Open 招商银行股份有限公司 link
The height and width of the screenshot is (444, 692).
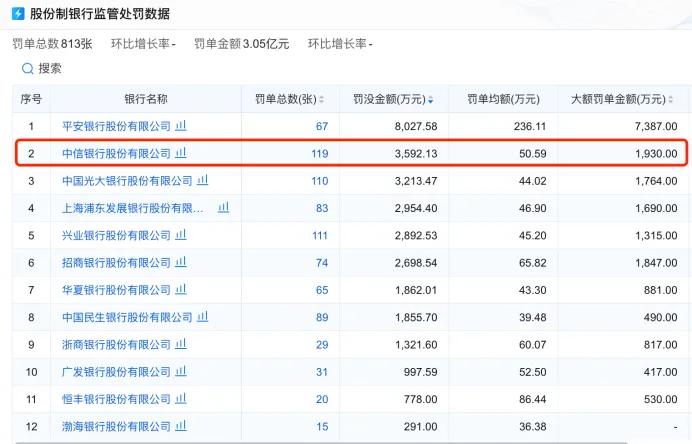pyautogui.click(x=117, y=263)
